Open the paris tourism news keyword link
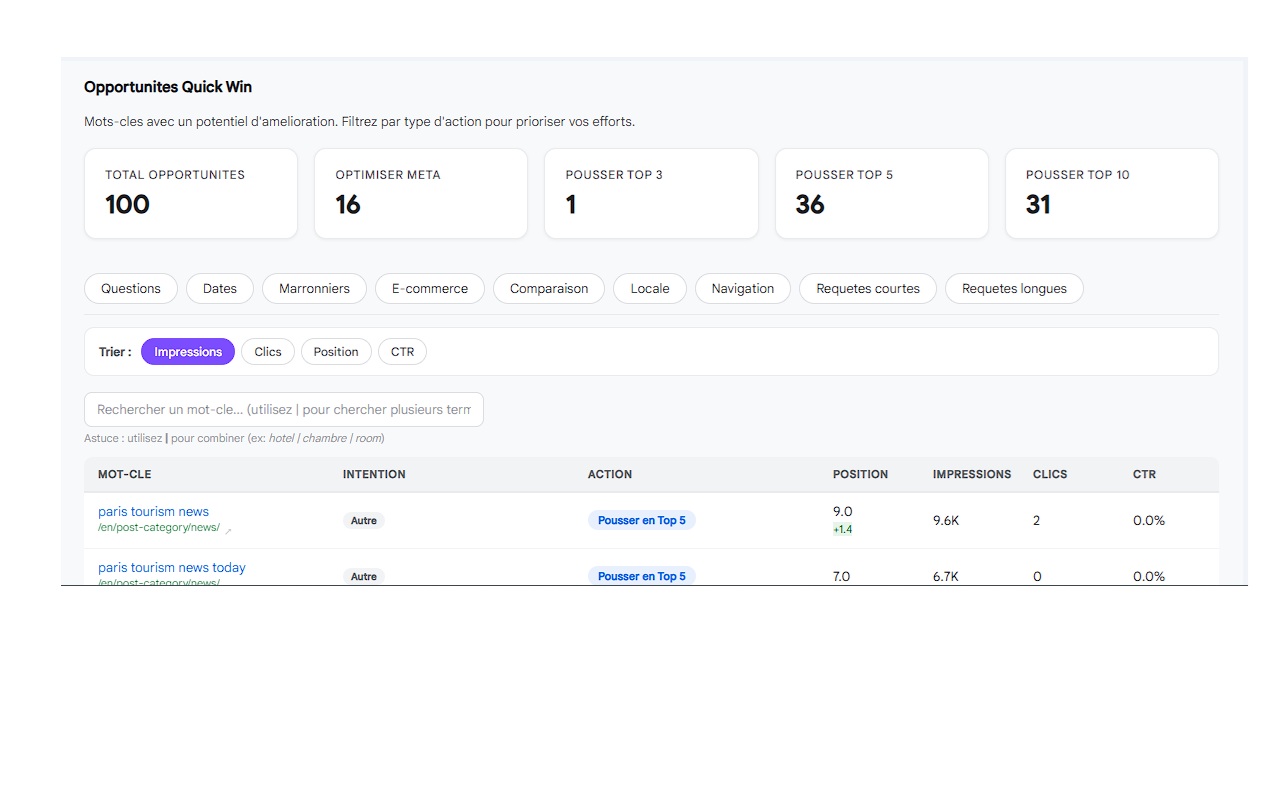Screen dimensions: 1280x800 point(152,511)
